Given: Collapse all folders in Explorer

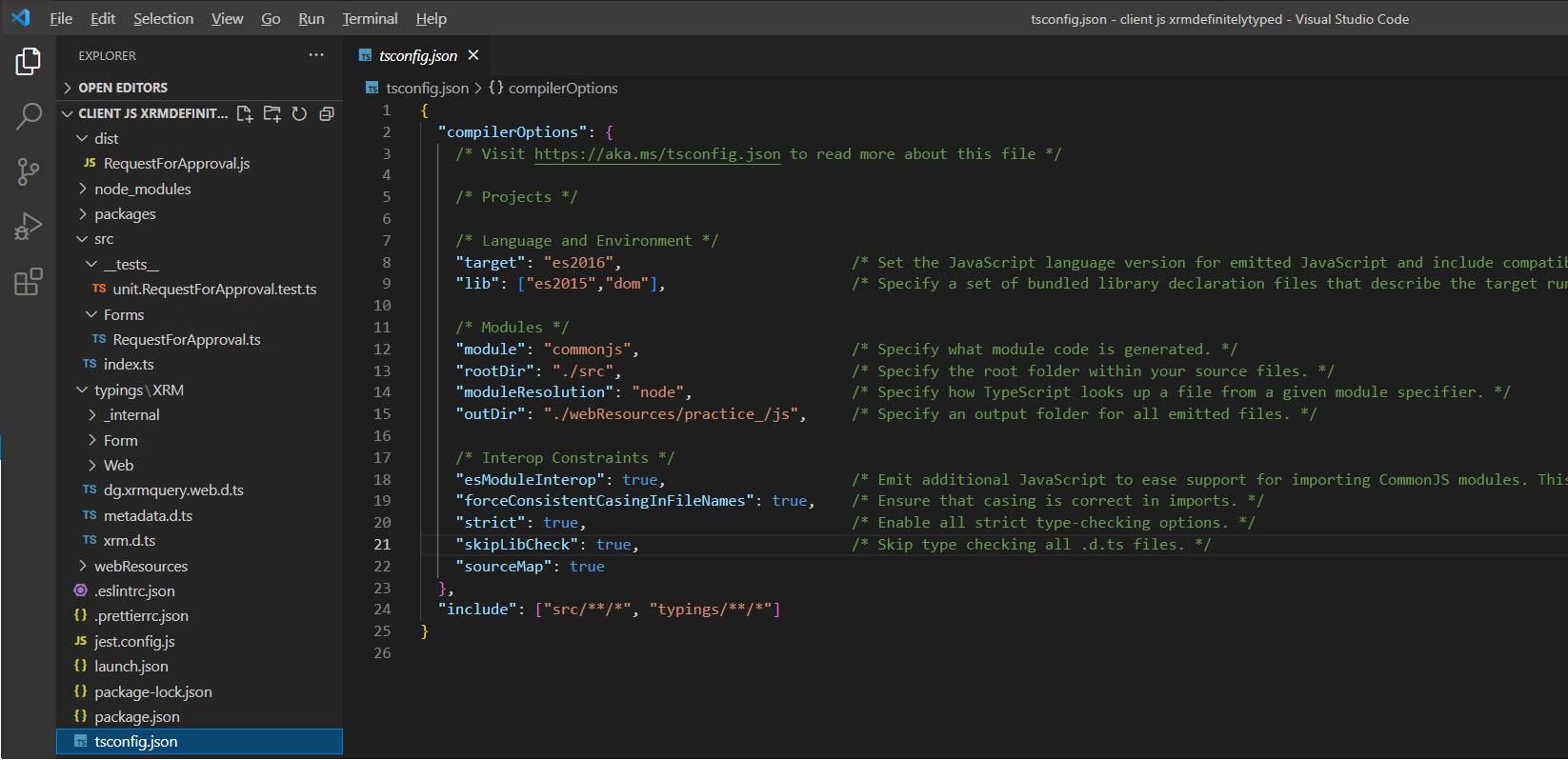Looking at the screenshot, I should pos(327,114).
